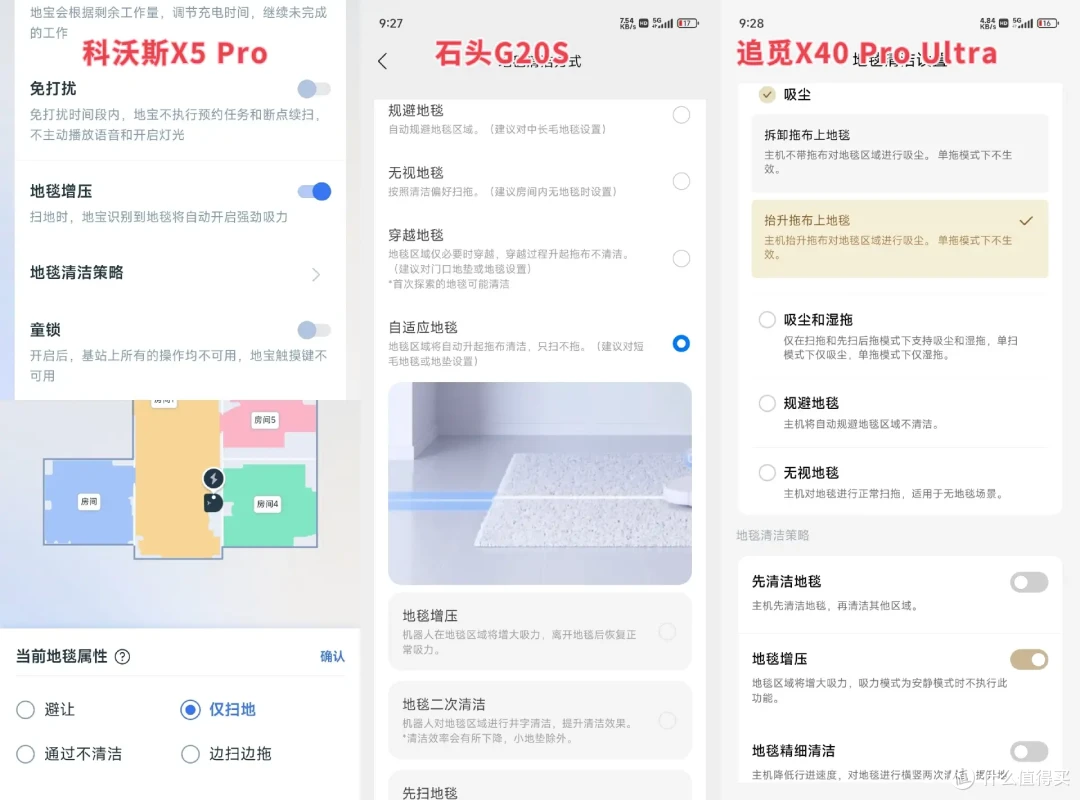Confirm carpet attribute with 确认

[x=332, y=656]
